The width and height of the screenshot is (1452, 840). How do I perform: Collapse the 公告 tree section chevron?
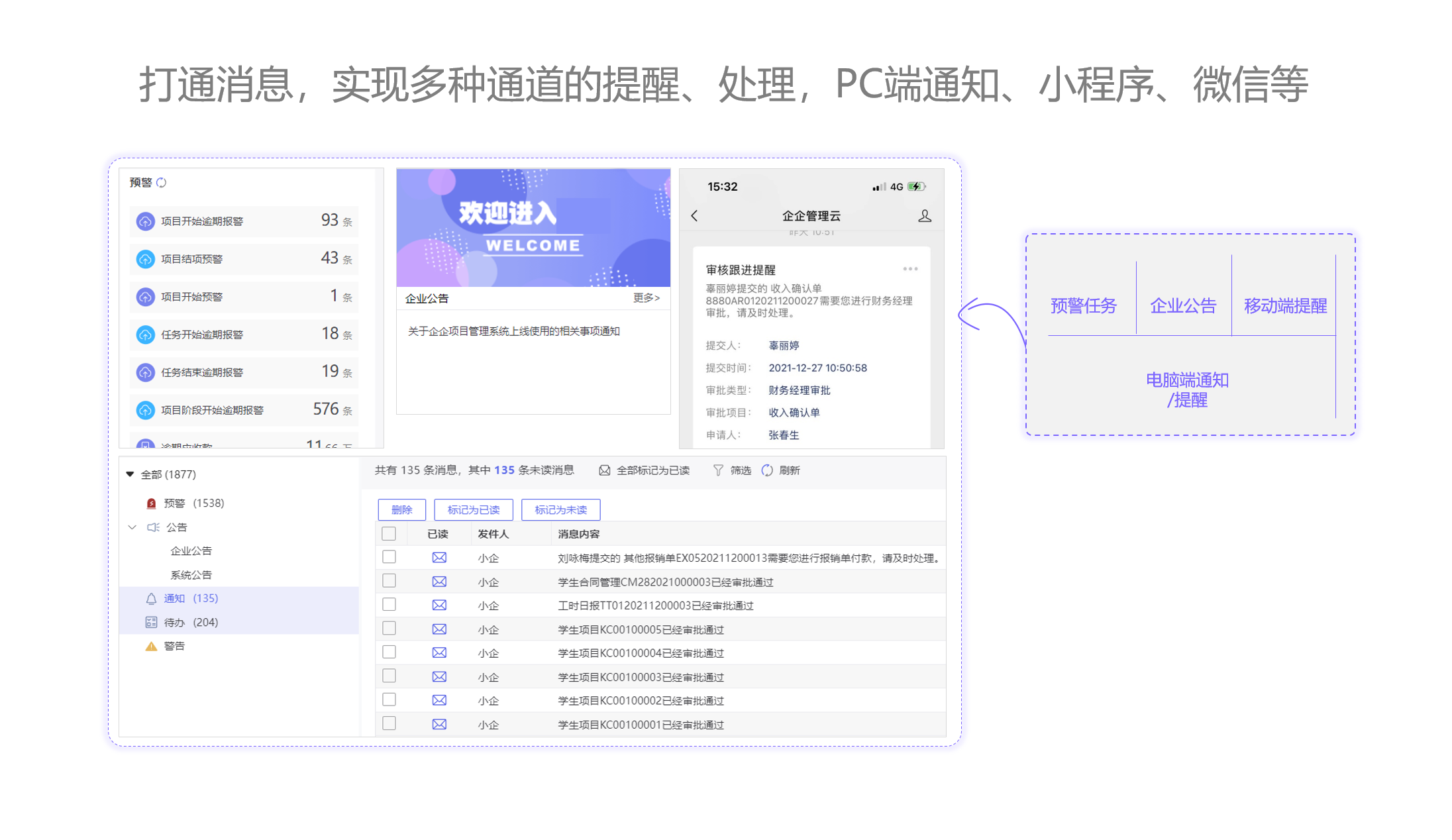132,527
